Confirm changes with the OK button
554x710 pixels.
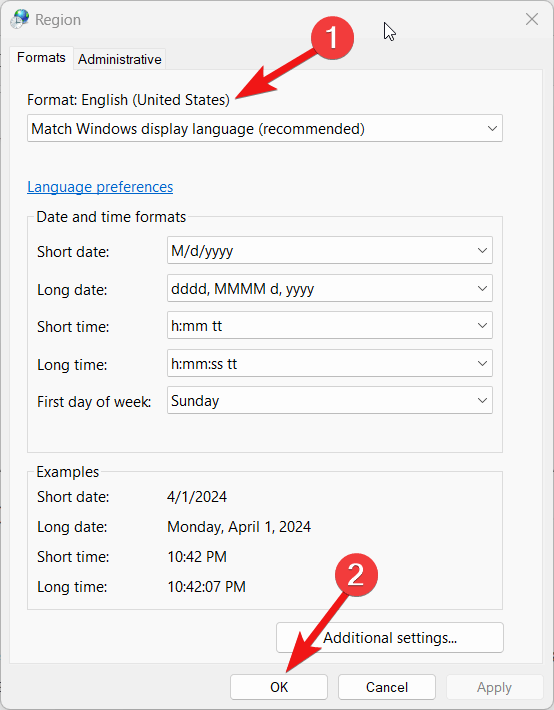[x=279, y=687]
